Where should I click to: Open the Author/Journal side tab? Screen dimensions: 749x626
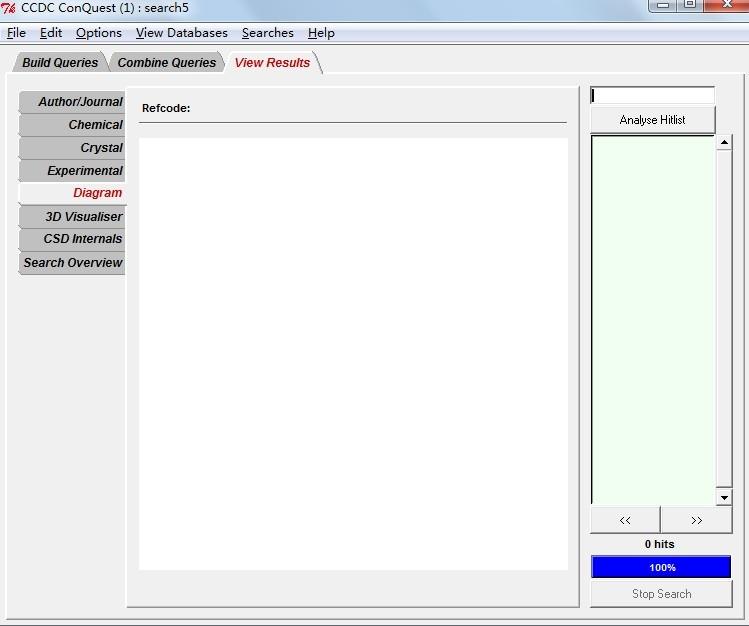(x=73, y=102)
